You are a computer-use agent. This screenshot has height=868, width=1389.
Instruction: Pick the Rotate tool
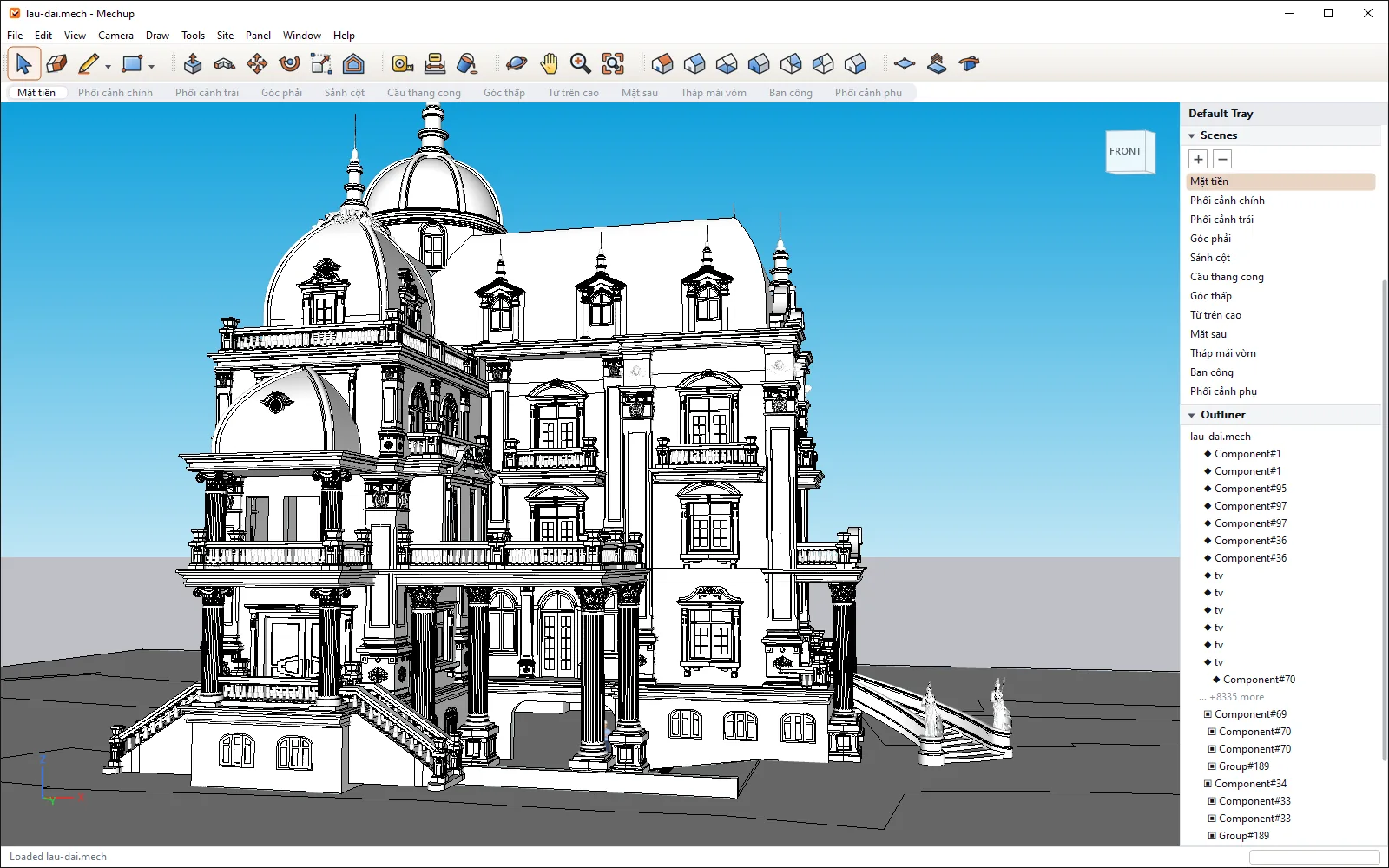[x=289, y=63]
